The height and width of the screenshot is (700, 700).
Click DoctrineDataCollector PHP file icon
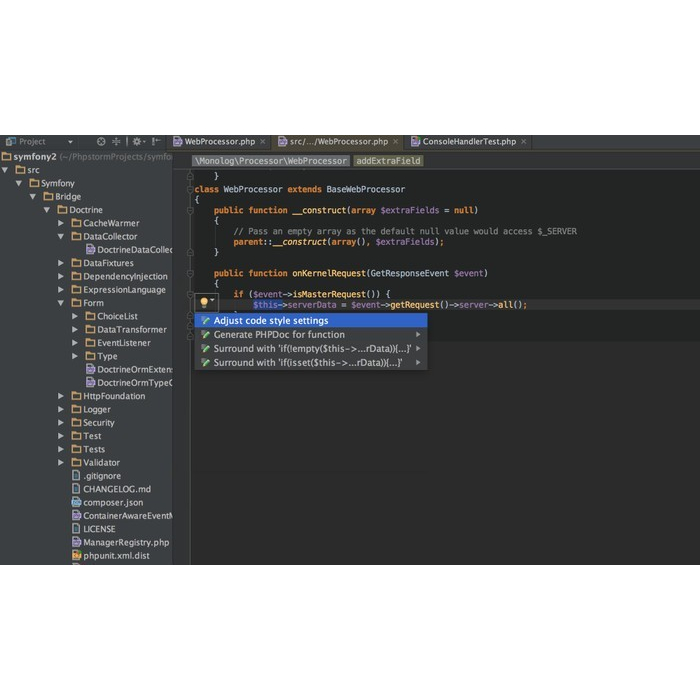tap(90, 250)
